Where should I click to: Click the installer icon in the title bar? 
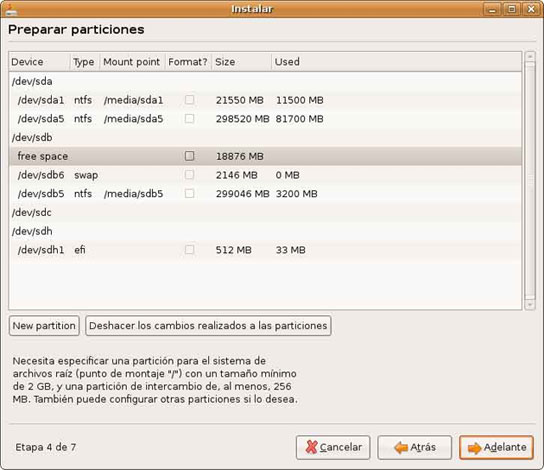(x=10, y=9)
